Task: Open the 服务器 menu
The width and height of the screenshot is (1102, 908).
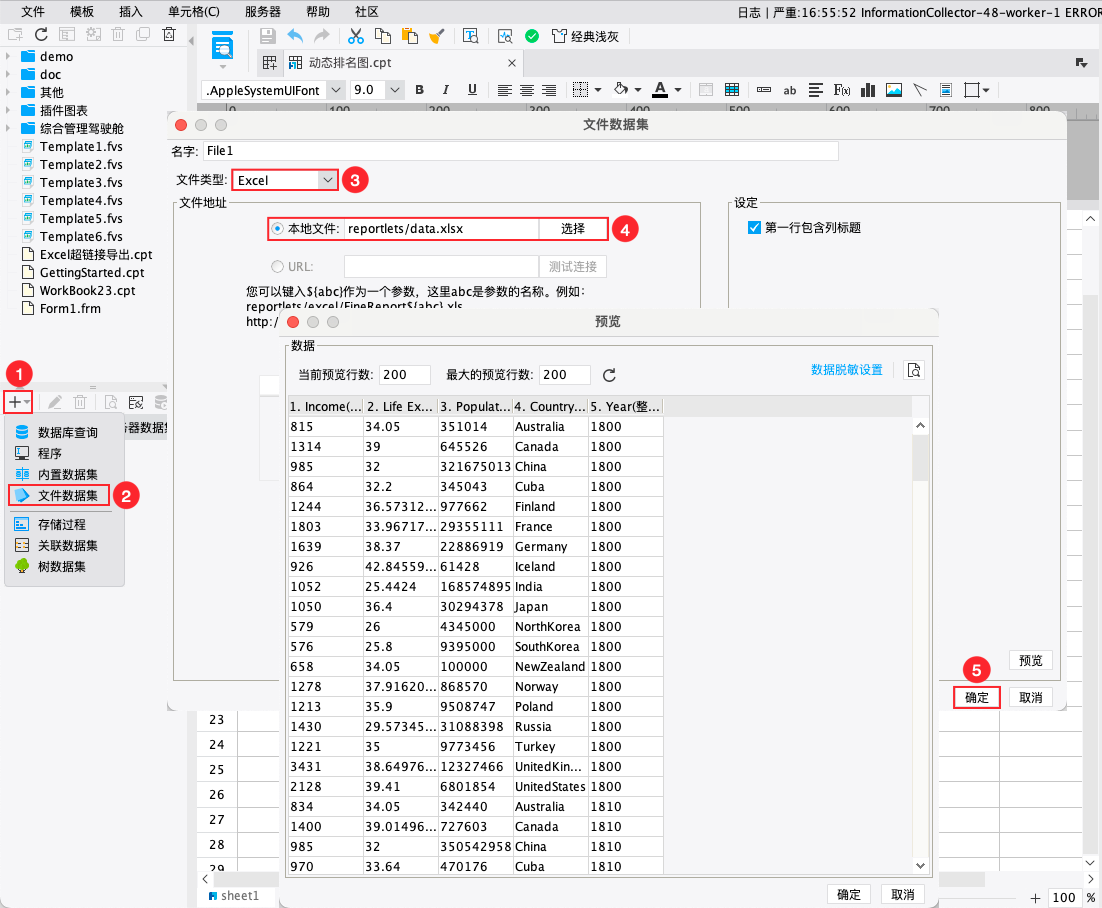Action: pos(263,11)
